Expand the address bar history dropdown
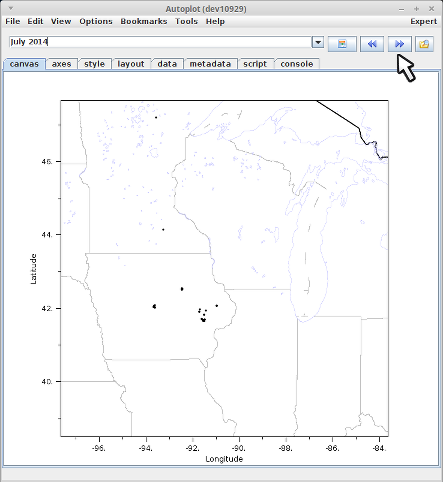The width and height of the screenshot is (443, 482). click(318, 42)
